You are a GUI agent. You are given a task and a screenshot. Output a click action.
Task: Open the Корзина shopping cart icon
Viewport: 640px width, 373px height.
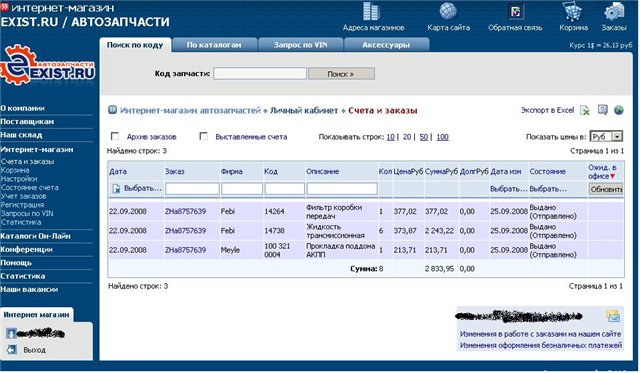point(573,11)
